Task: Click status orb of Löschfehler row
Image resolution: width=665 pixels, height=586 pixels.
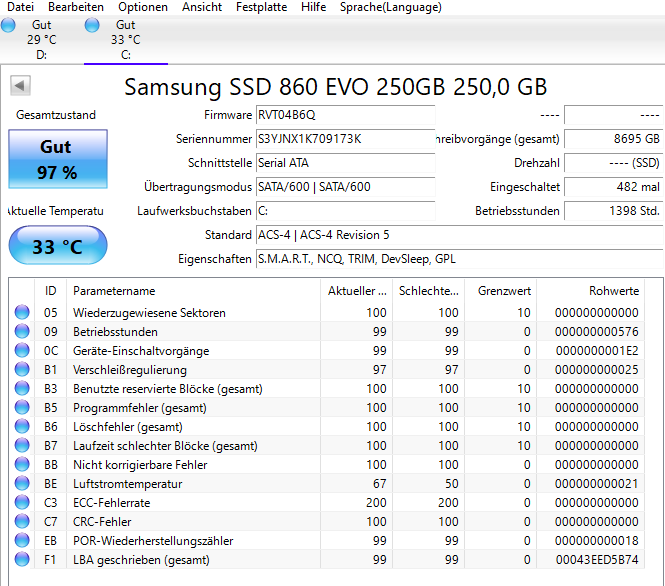Action: [x=22, y=426]
